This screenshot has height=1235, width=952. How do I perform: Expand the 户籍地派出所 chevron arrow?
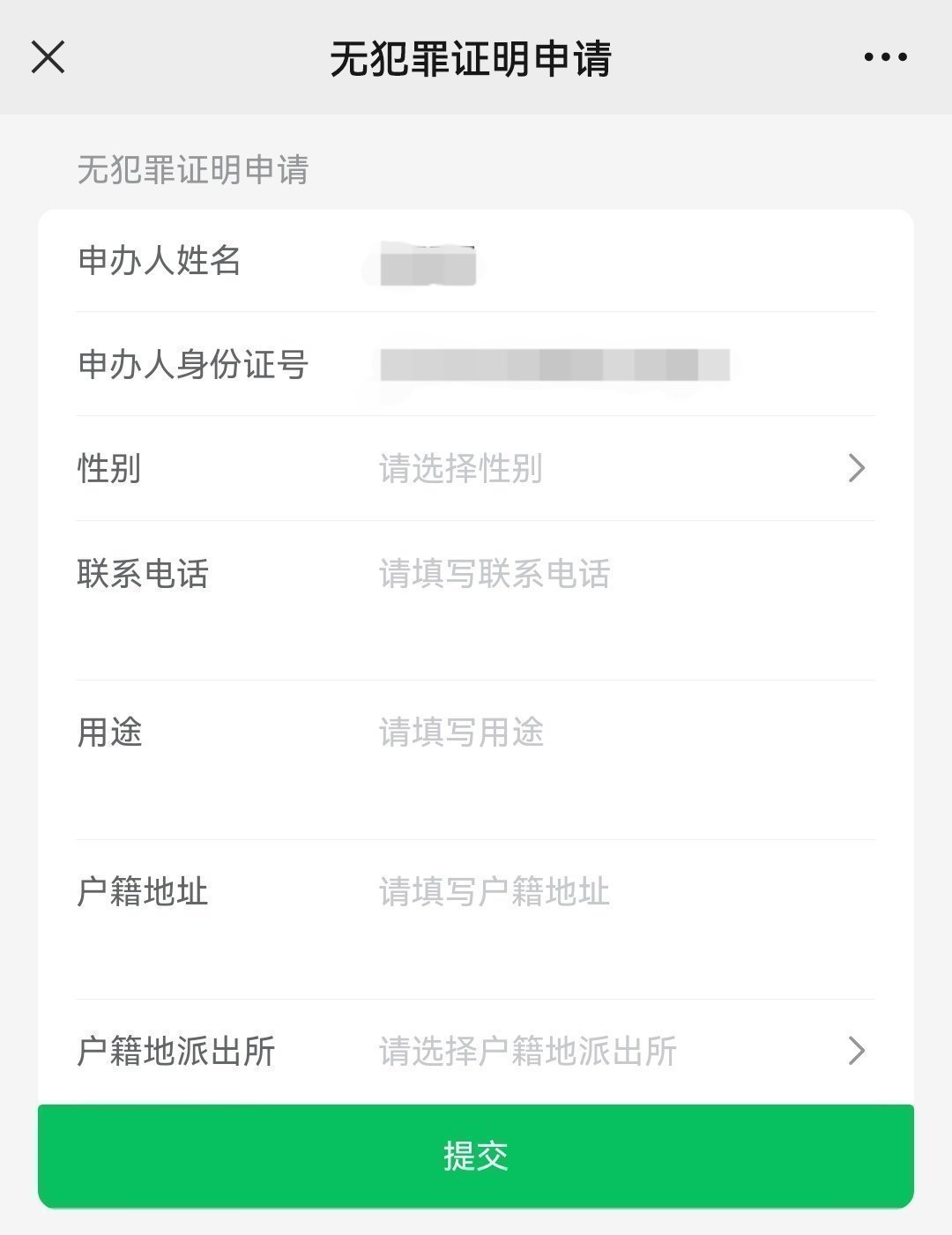856,1051
